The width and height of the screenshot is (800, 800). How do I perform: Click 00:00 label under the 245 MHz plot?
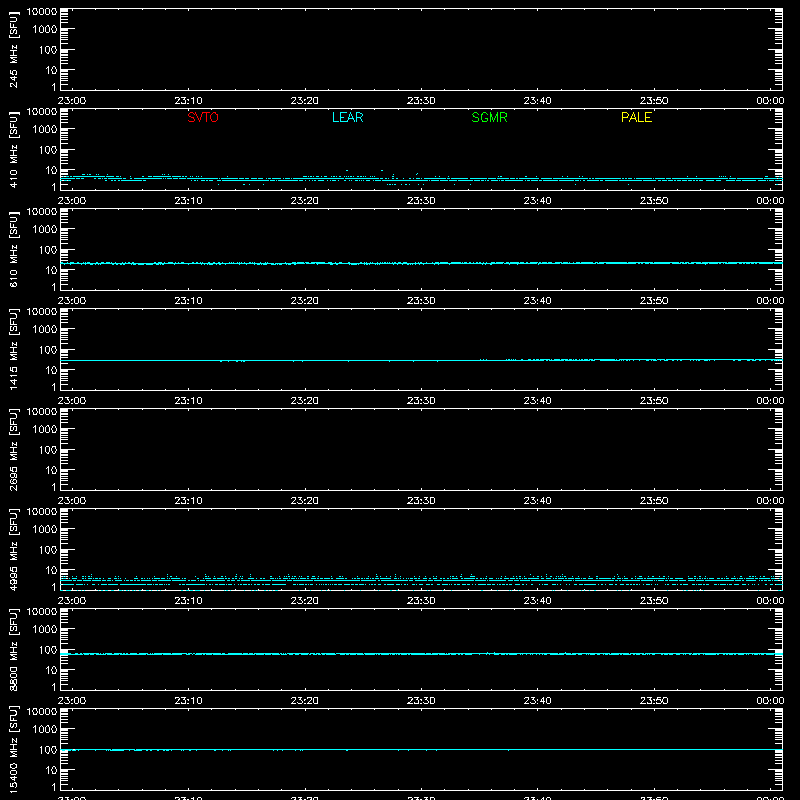coord(770,101)
